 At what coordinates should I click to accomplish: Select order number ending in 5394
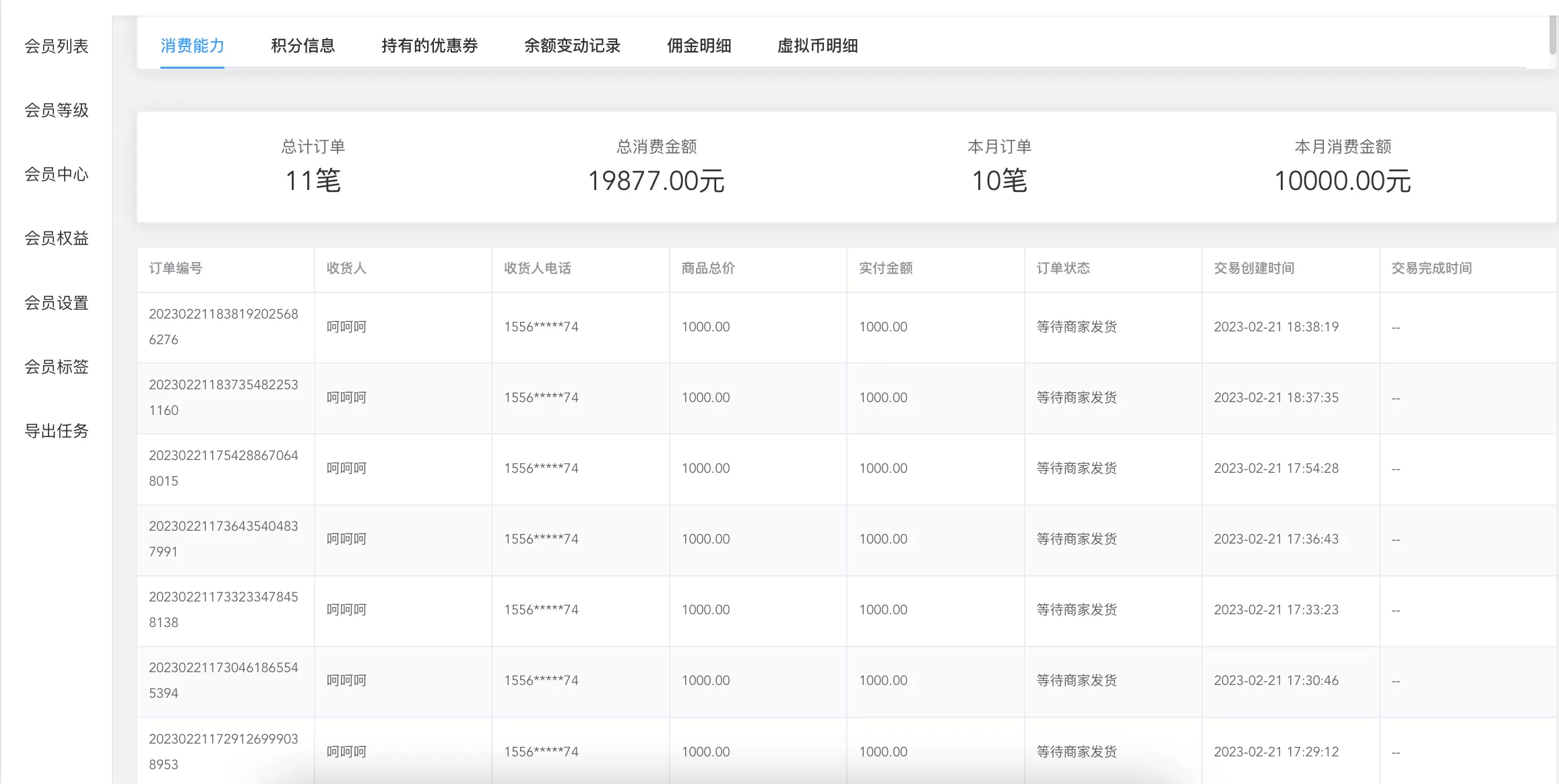(224, 680)
